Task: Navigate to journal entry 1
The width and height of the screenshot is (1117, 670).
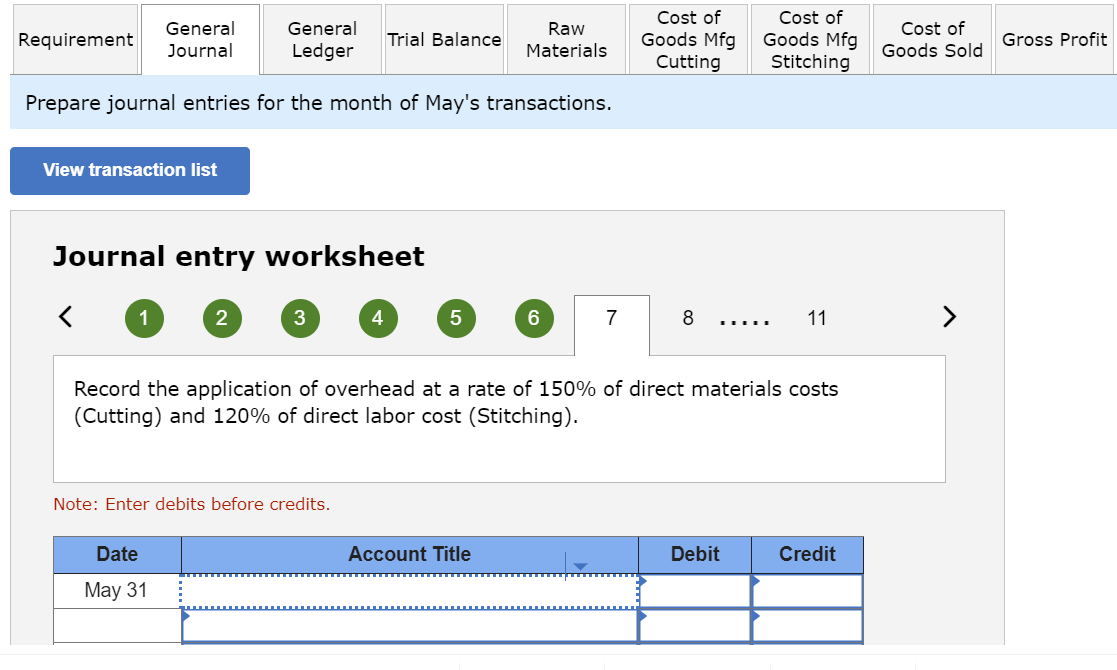Action: point(144,317)
